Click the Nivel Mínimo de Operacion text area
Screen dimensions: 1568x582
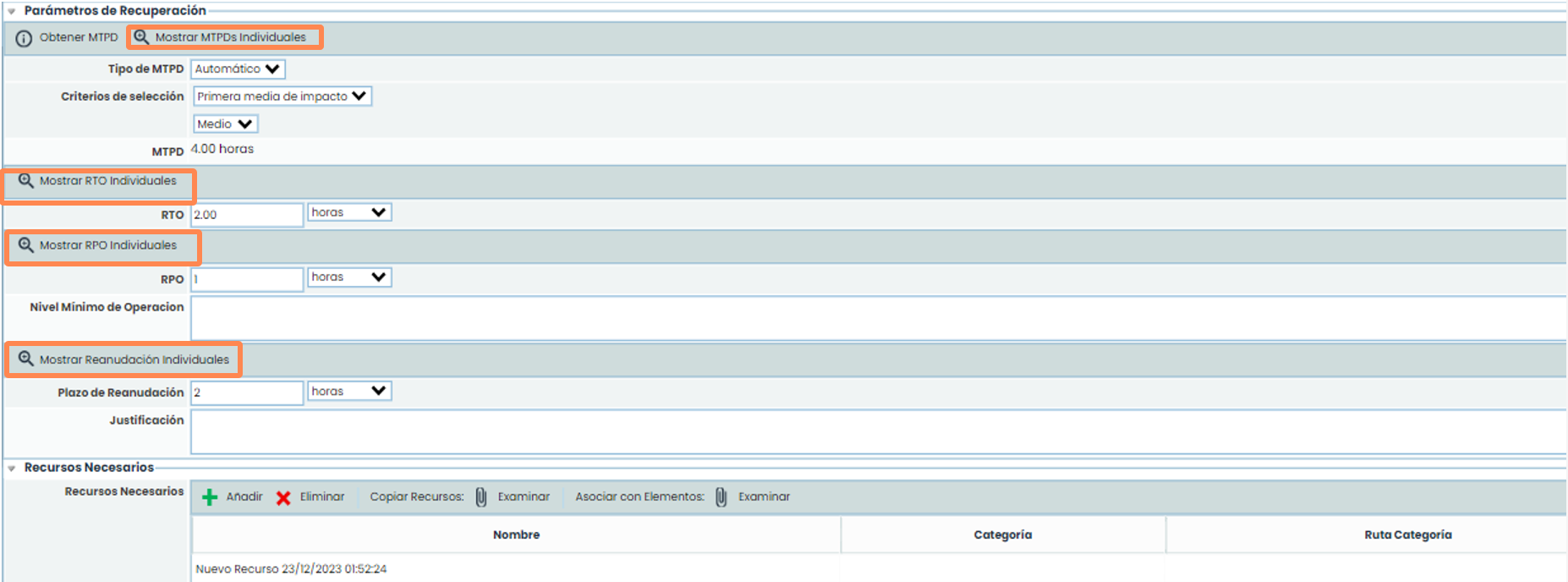878,317
